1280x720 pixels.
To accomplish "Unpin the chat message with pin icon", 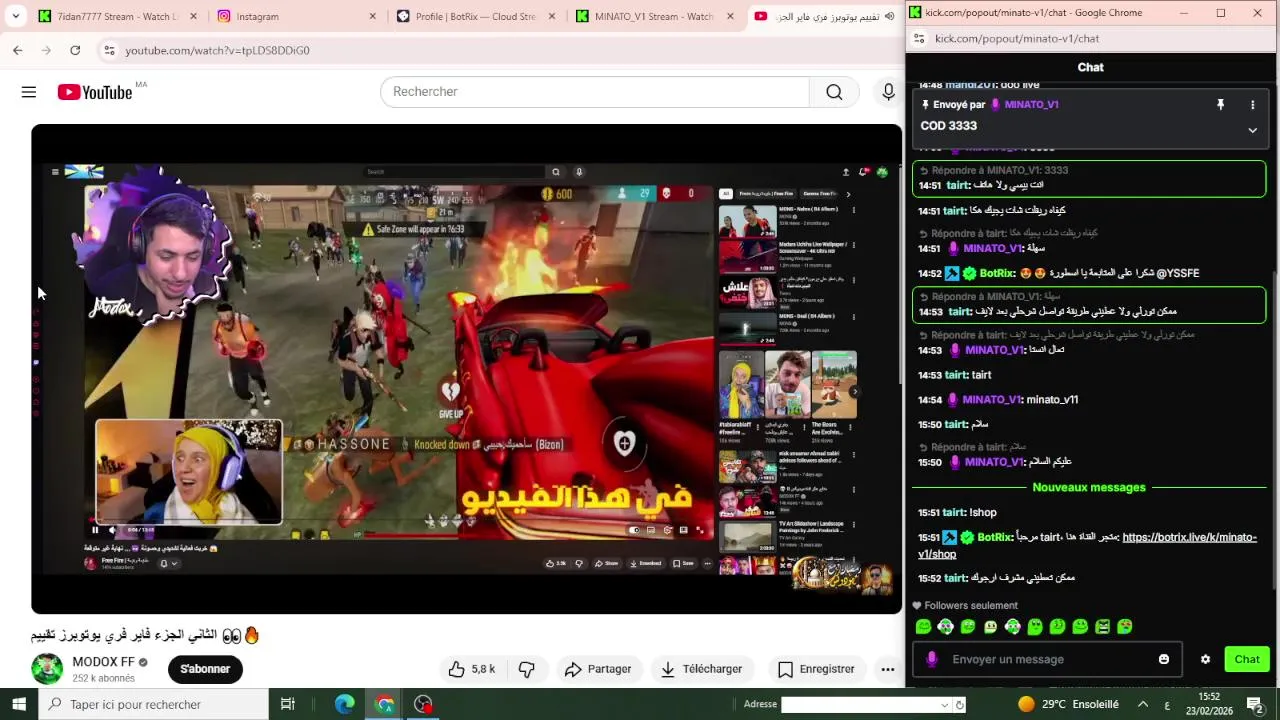I will 1220,104.
